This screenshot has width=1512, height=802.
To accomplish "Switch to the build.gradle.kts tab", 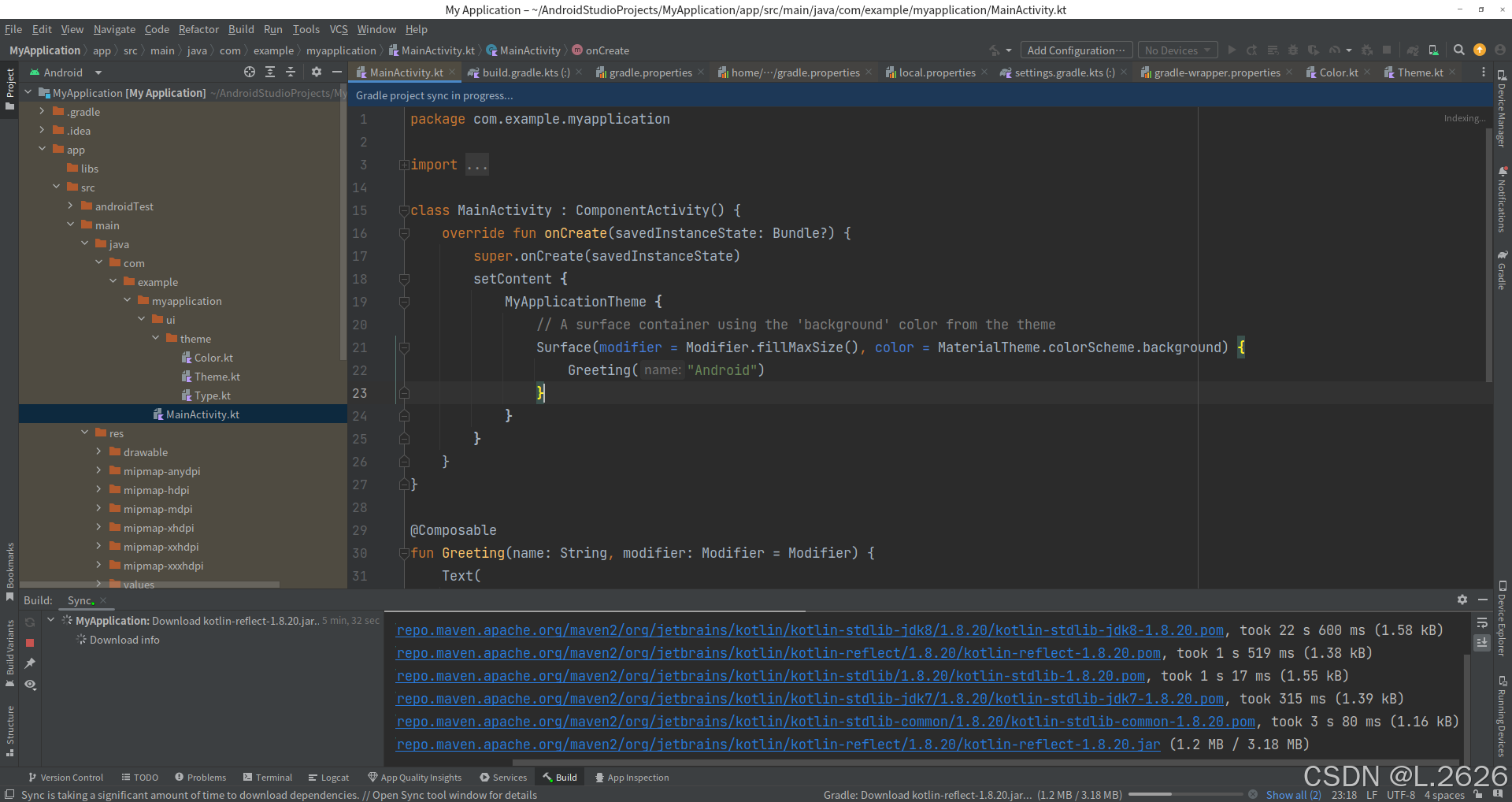I will coord(520,72).
